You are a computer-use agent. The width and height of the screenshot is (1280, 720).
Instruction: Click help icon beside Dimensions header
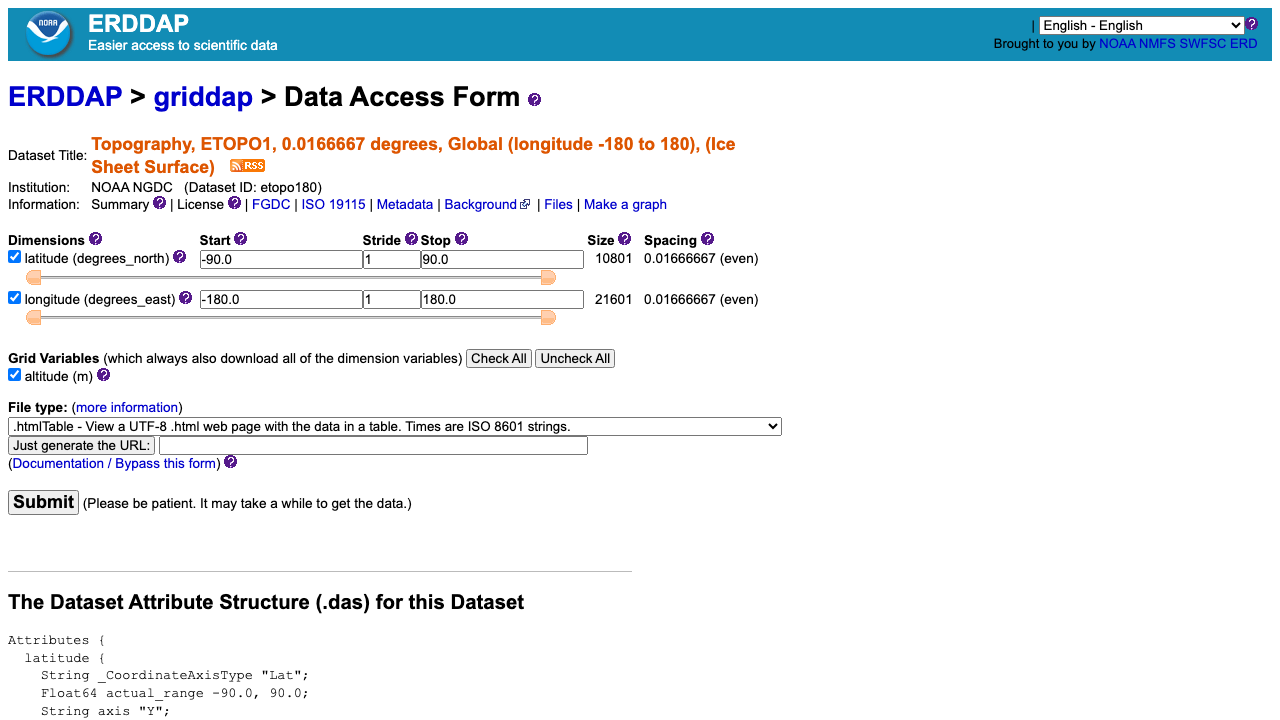coord(95,239)
